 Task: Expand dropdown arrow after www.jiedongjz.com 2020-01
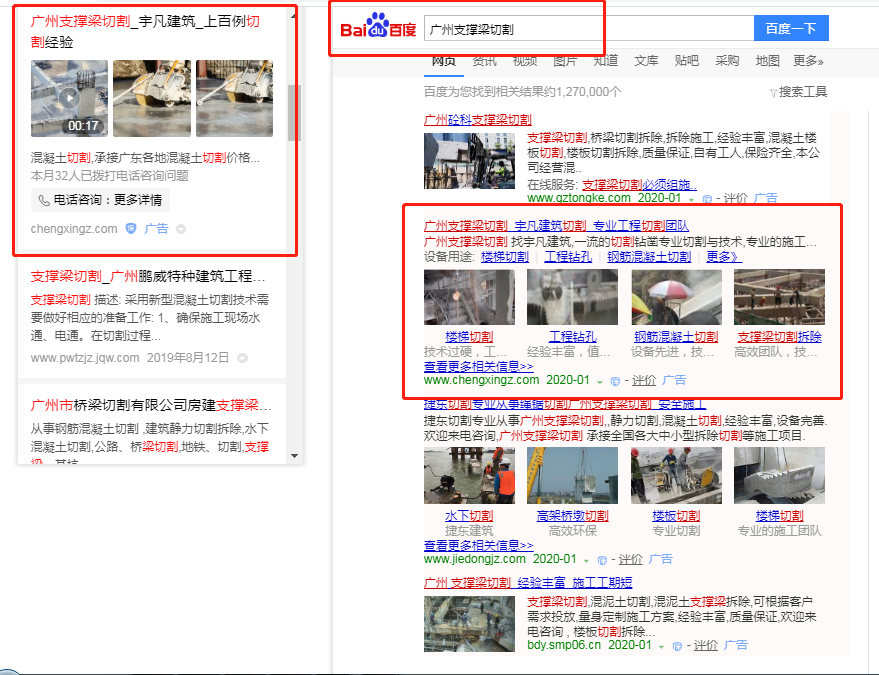click(x=586, y=560)
